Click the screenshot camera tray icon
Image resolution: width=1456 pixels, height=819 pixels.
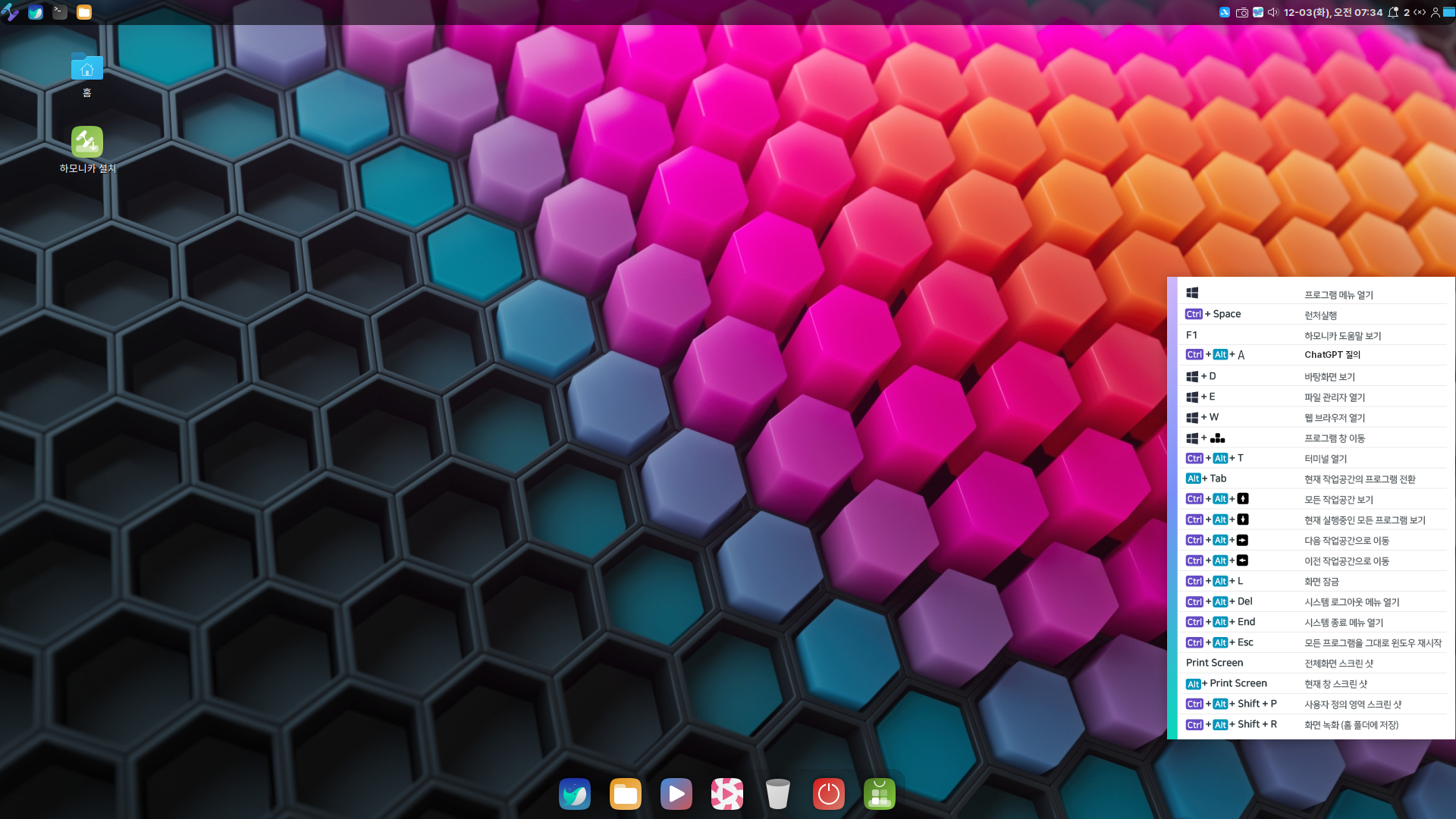1241,12
